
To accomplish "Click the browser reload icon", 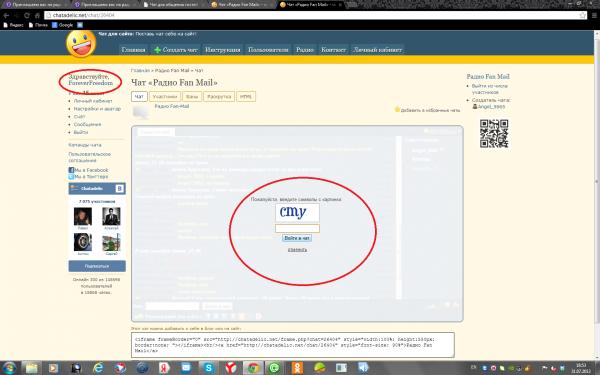I will click(27, 15).
